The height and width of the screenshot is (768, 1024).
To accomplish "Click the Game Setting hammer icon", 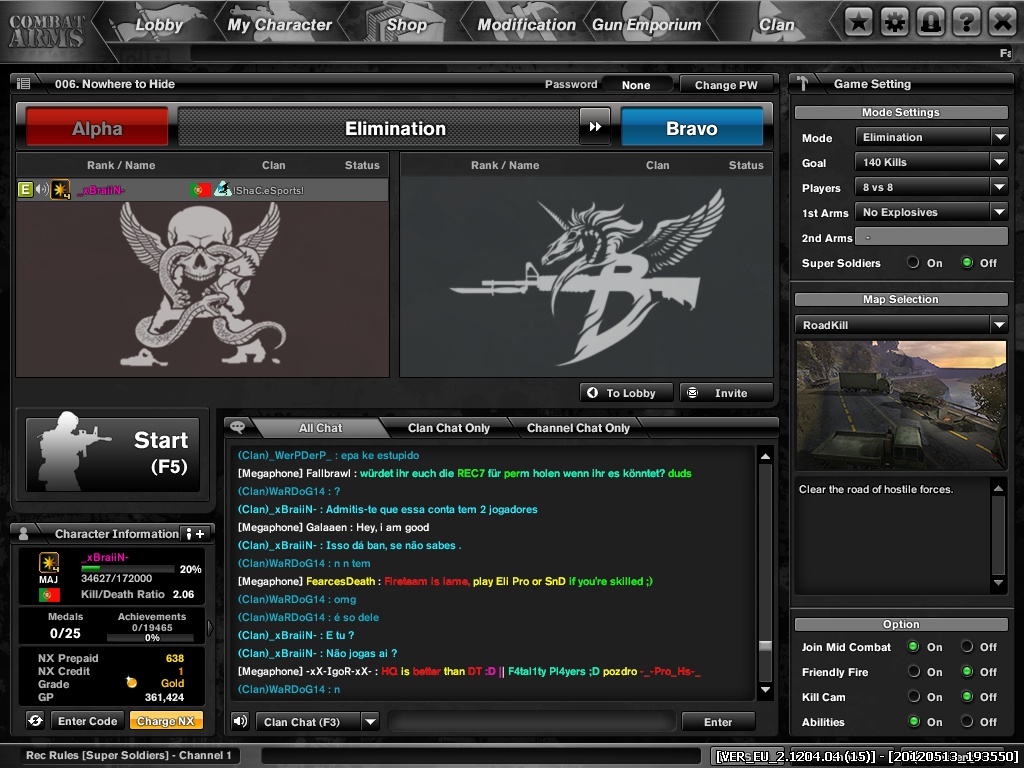I will (x=803, y=84).
